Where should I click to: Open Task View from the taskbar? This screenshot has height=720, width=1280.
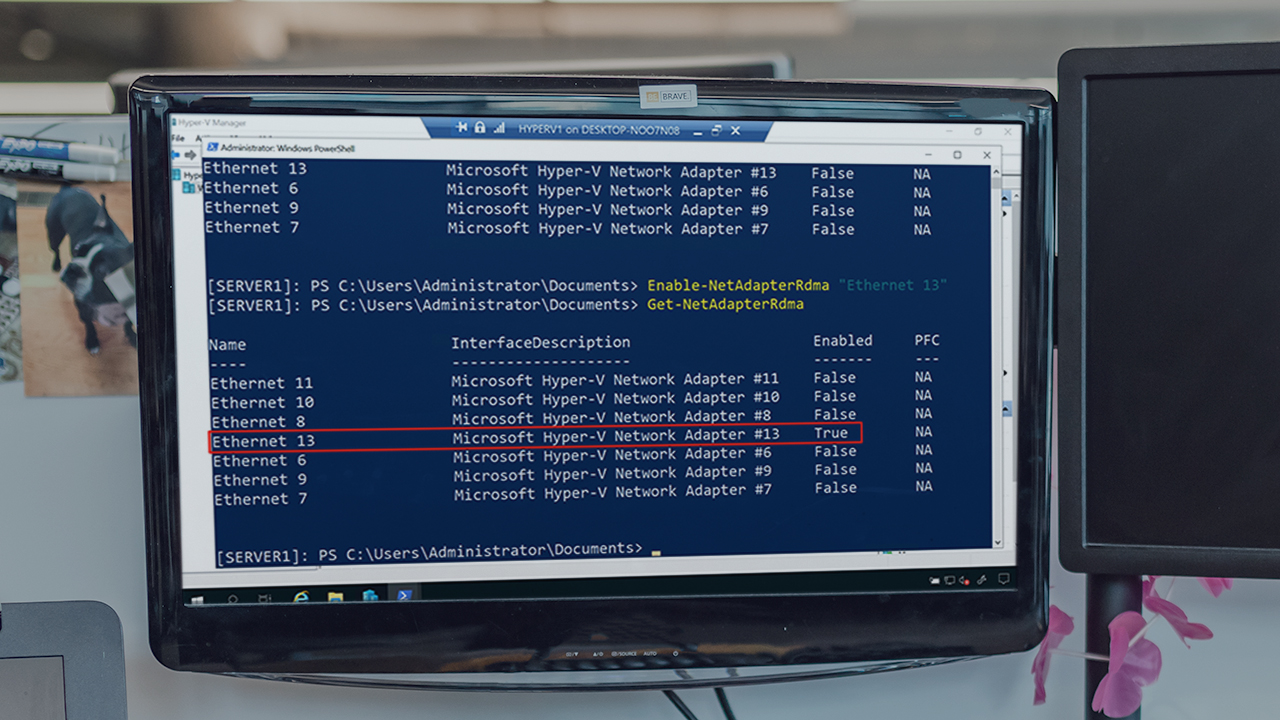(266, 598)
